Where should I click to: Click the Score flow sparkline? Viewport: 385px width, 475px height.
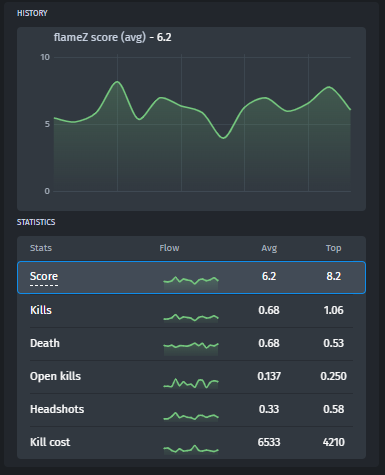pos(191,282)
